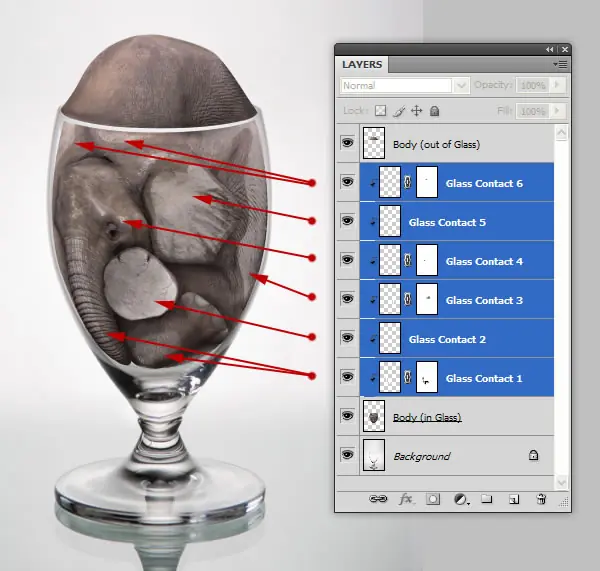Open the layer style fx menu
The image size is (600, 571).
click(x=406, y=499)
